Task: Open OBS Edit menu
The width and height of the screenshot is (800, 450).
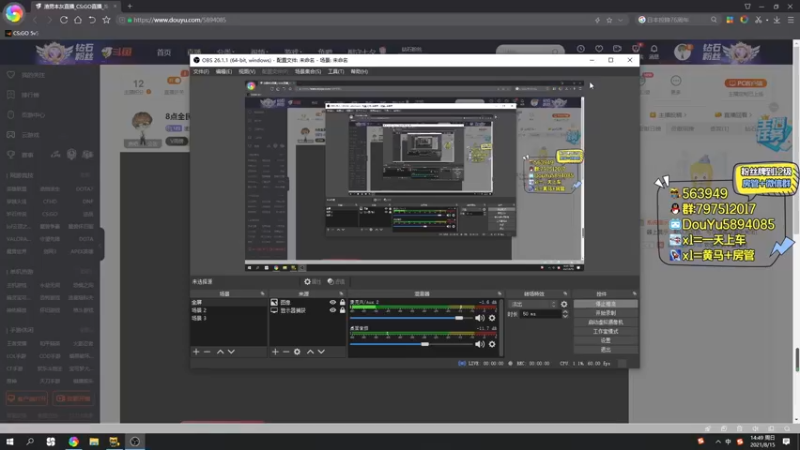Action: click(223, 71)
